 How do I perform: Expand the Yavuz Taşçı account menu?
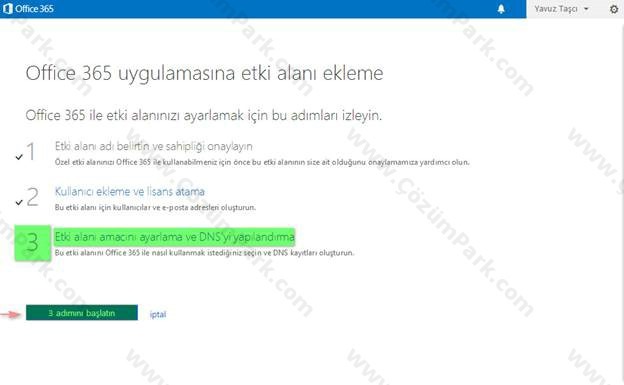coord(562,9)
